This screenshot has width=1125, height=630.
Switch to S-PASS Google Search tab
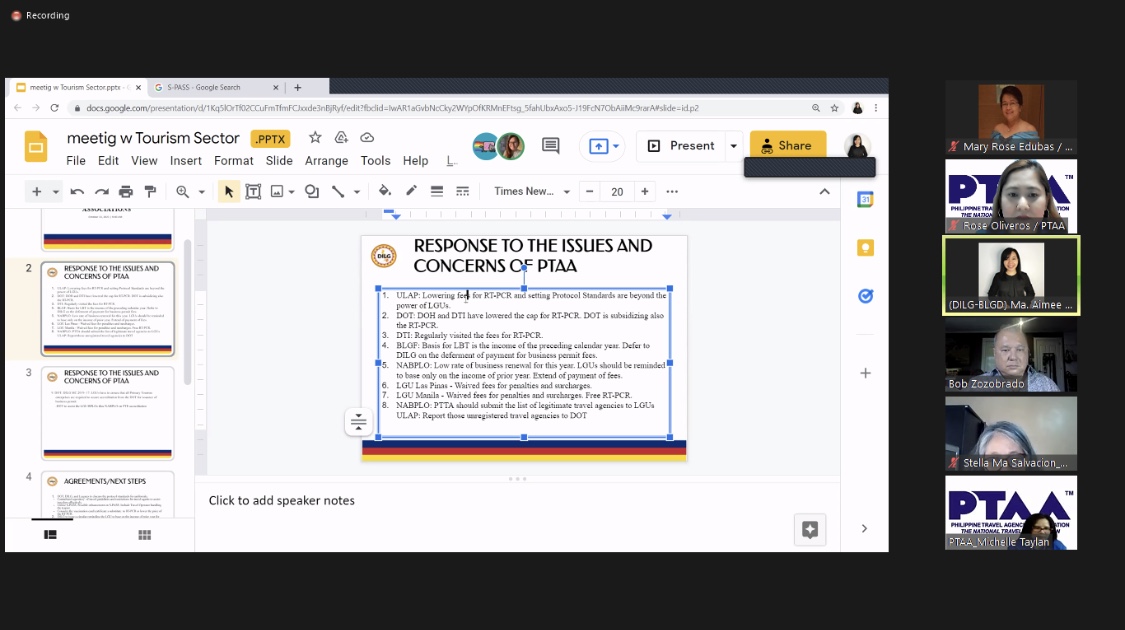pos(215,88)
